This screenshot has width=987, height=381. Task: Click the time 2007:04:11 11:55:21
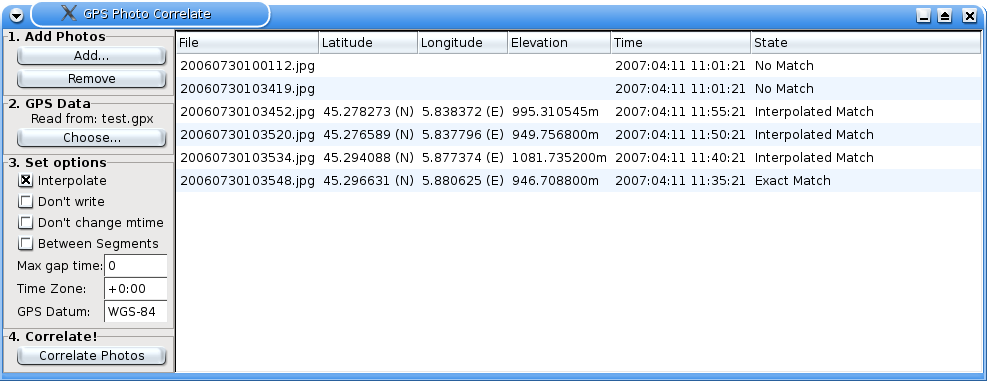pos(680,112)
